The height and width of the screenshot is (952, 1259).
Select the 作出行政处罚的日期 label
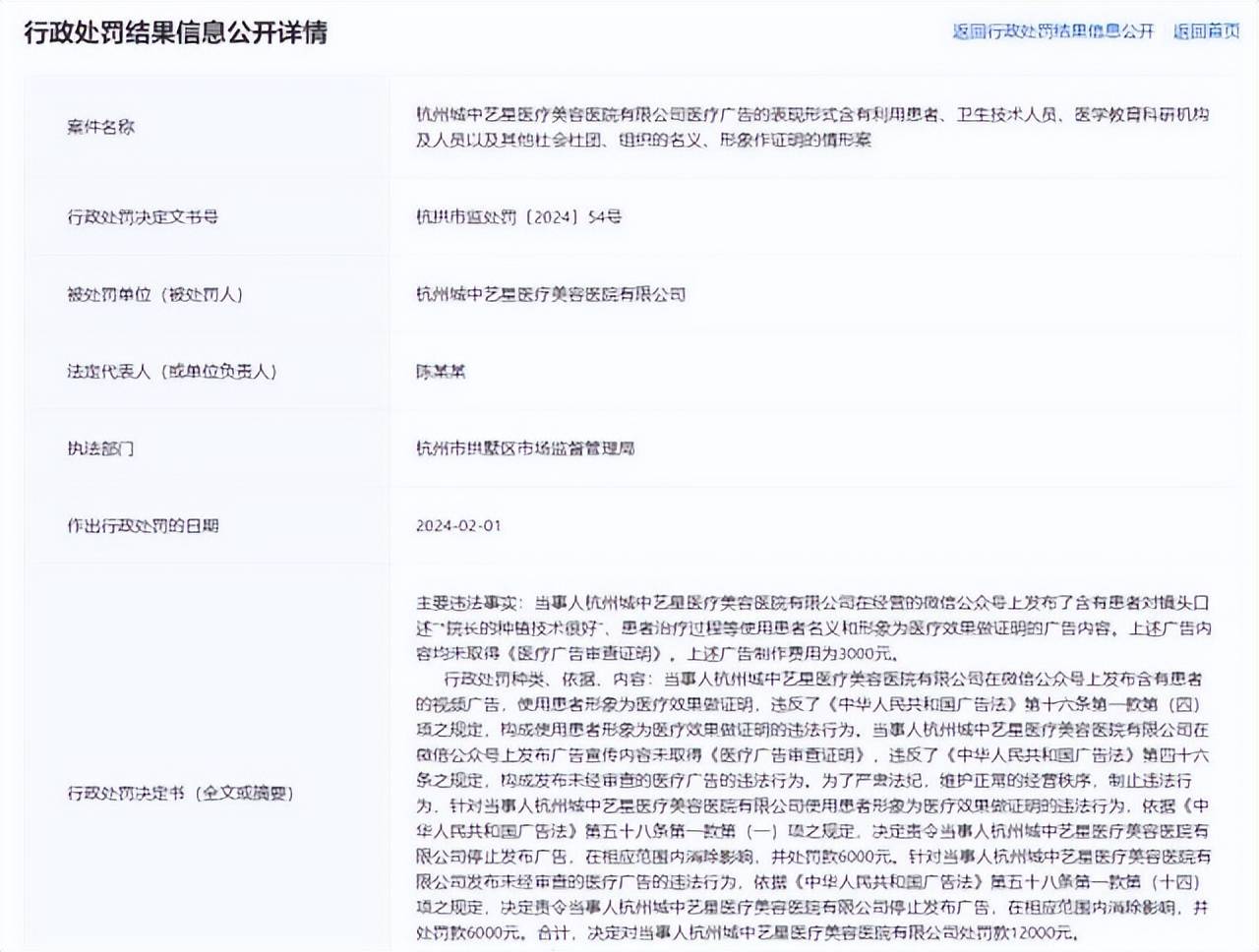coord(143,525)
